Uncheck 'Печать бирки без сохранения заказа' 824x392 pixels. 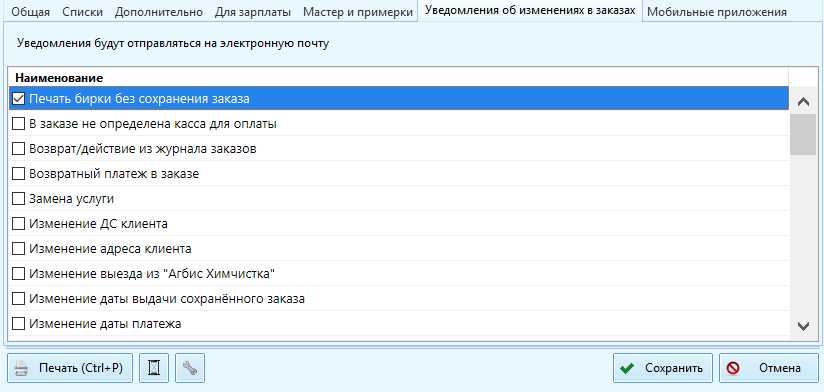pos(18,98)
